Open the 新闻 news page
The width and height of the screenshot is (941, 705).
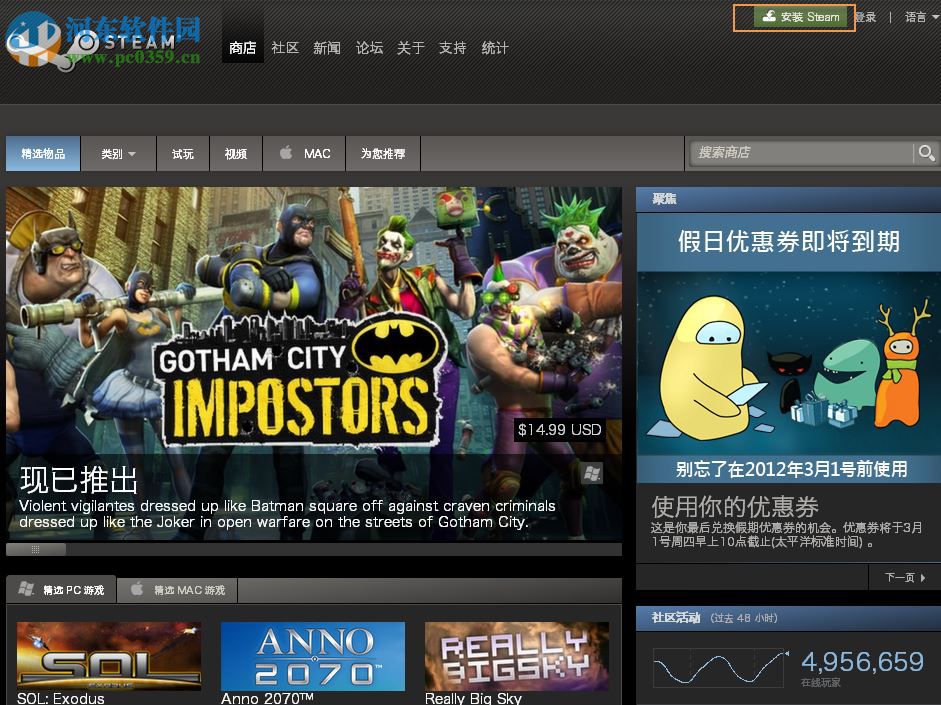[327, 47]
